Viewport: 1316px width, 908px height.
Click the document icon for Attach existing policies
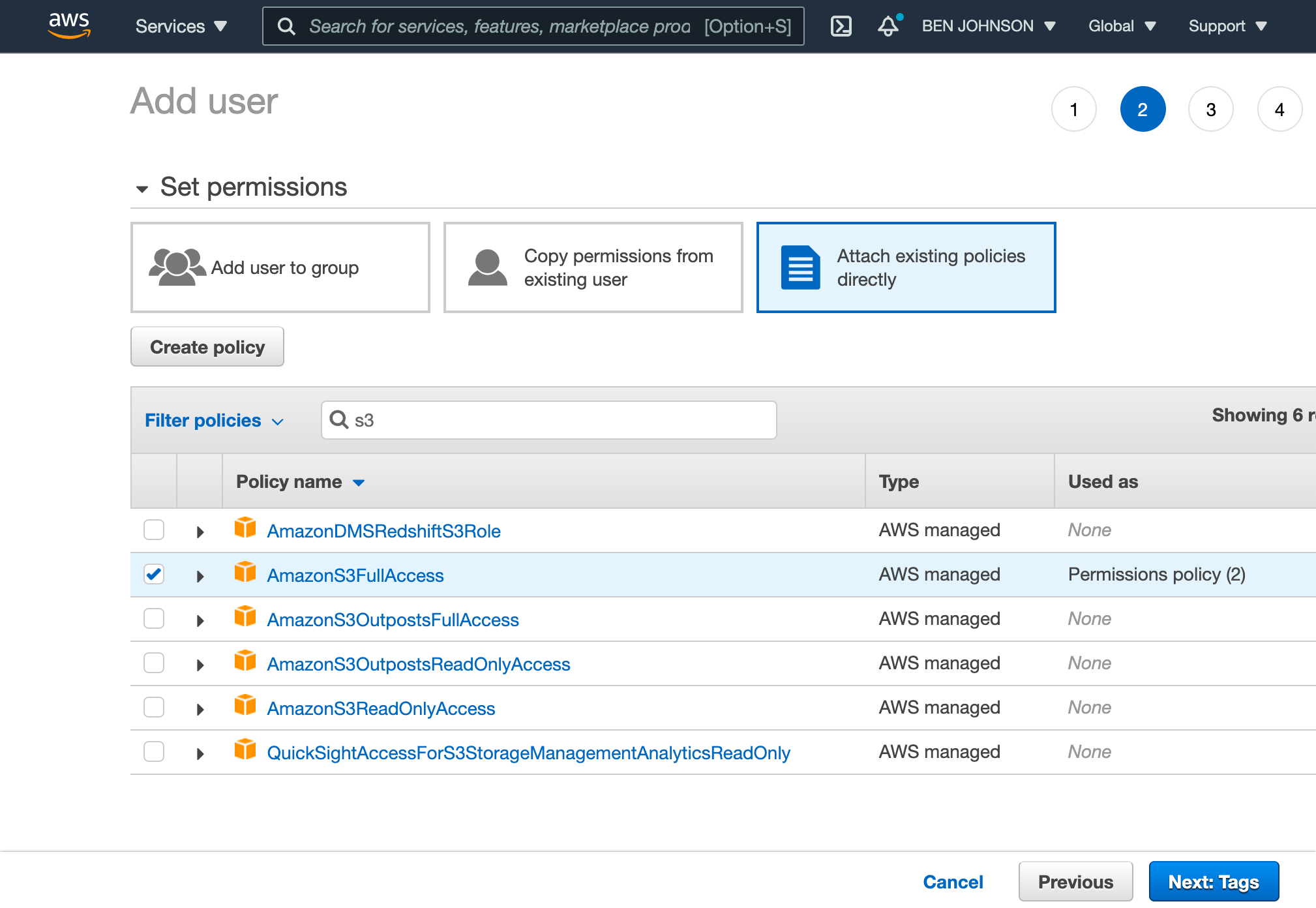pos(799,267)
